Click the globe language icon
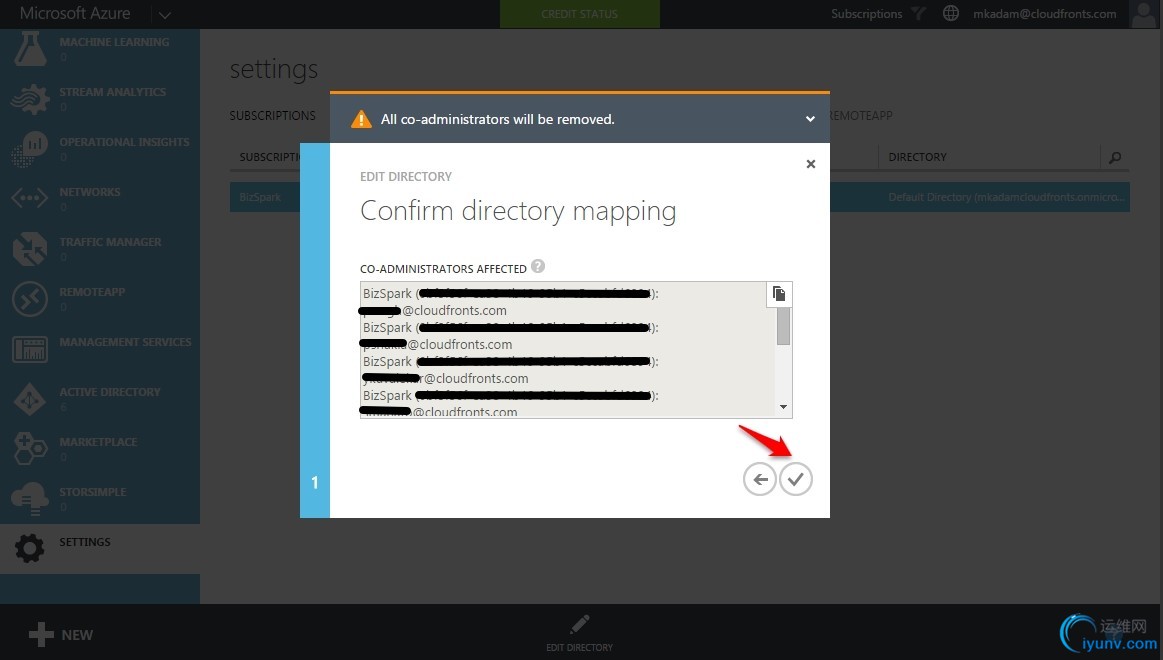 [951, 13]
